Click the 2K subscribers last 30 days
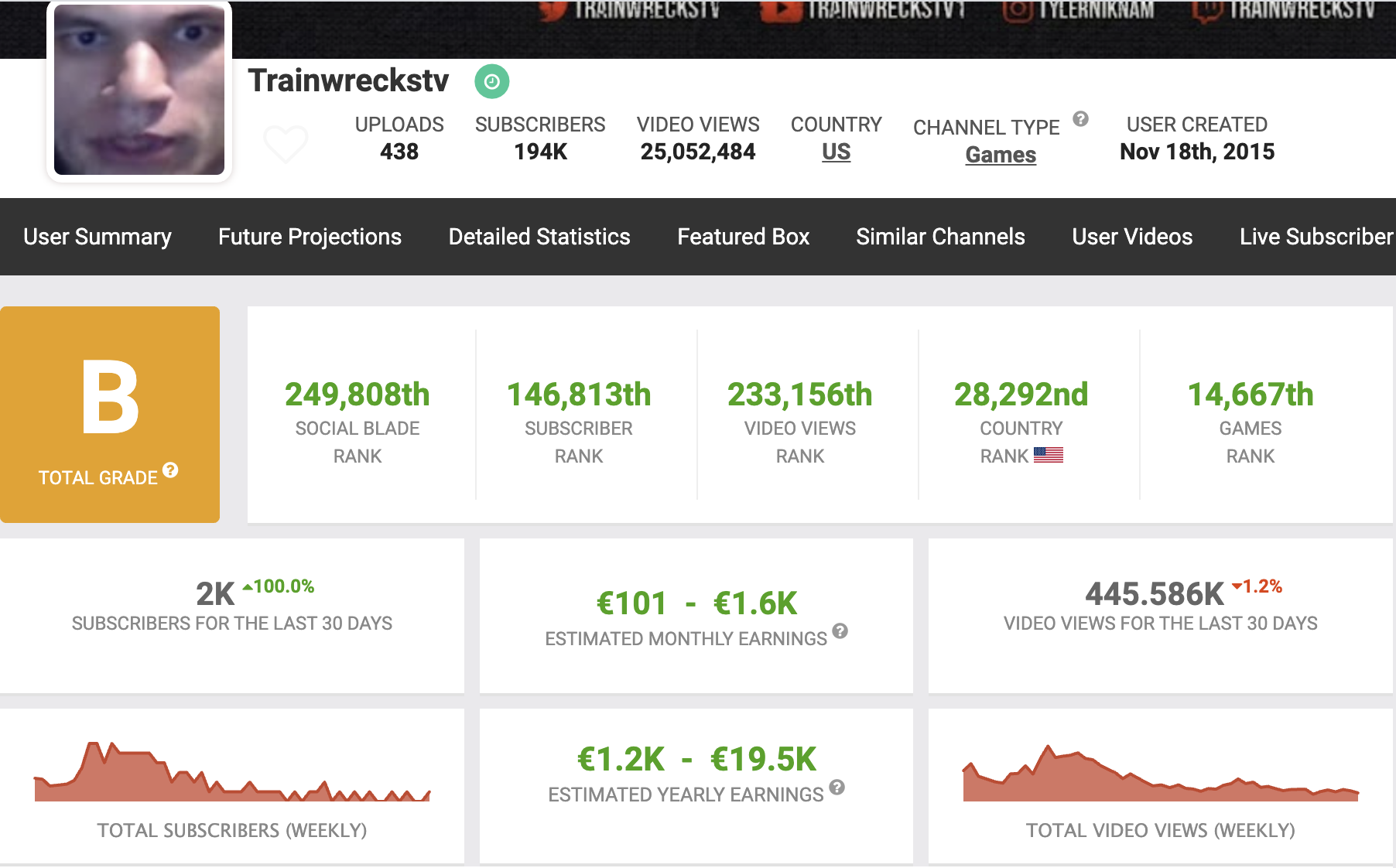1396x868 pixels. (215, 594)
